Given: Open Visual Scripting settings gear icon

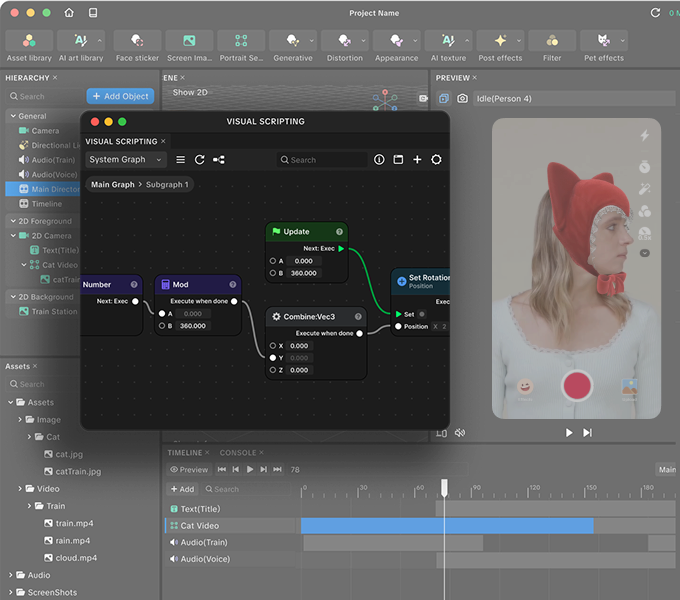Looking at the screenshot, I should pyautogui.click(x=436, y=160).
